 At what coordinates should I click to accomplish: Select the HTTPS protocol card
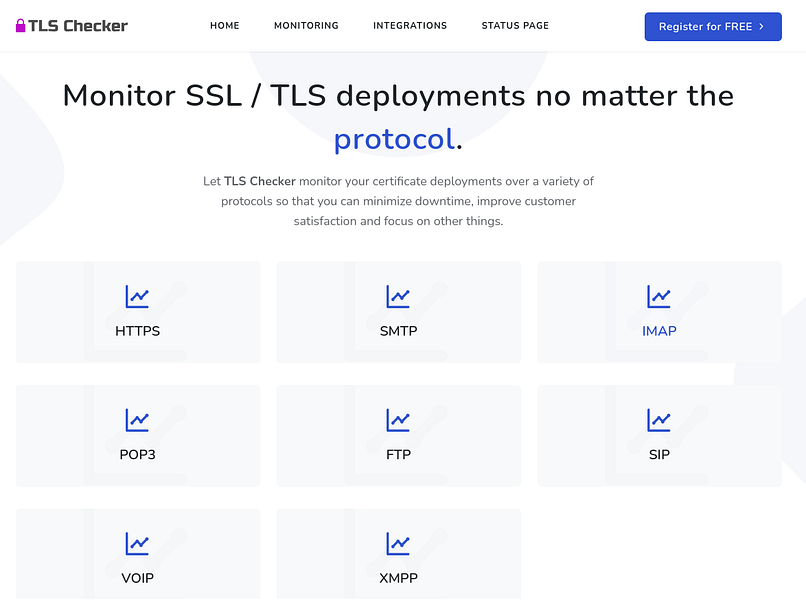(x=137, y=311)
